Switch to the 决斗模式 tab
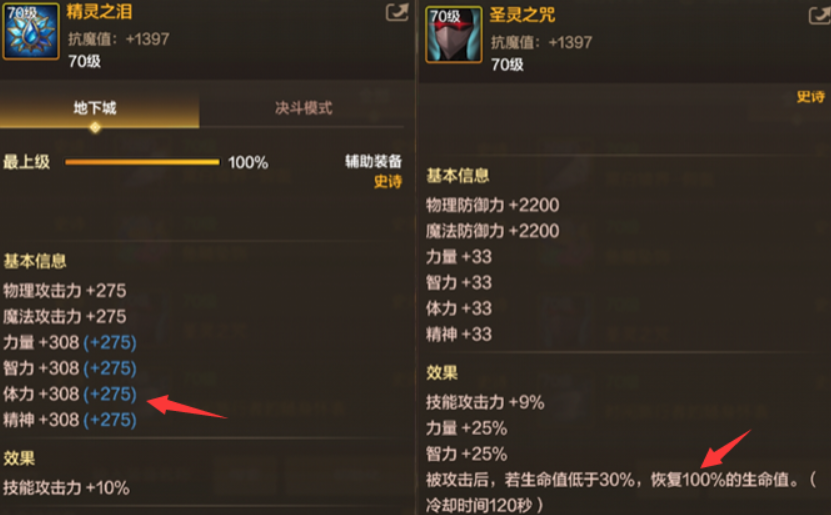 pos(303,108)
